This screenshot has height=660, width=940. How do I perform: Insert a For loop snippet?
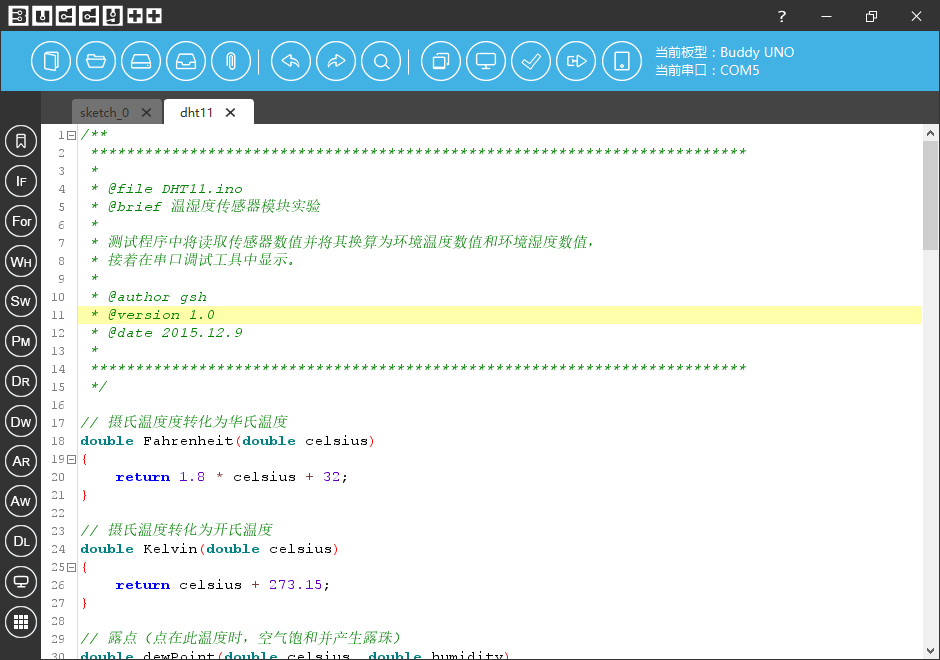(x=21, y=221)
